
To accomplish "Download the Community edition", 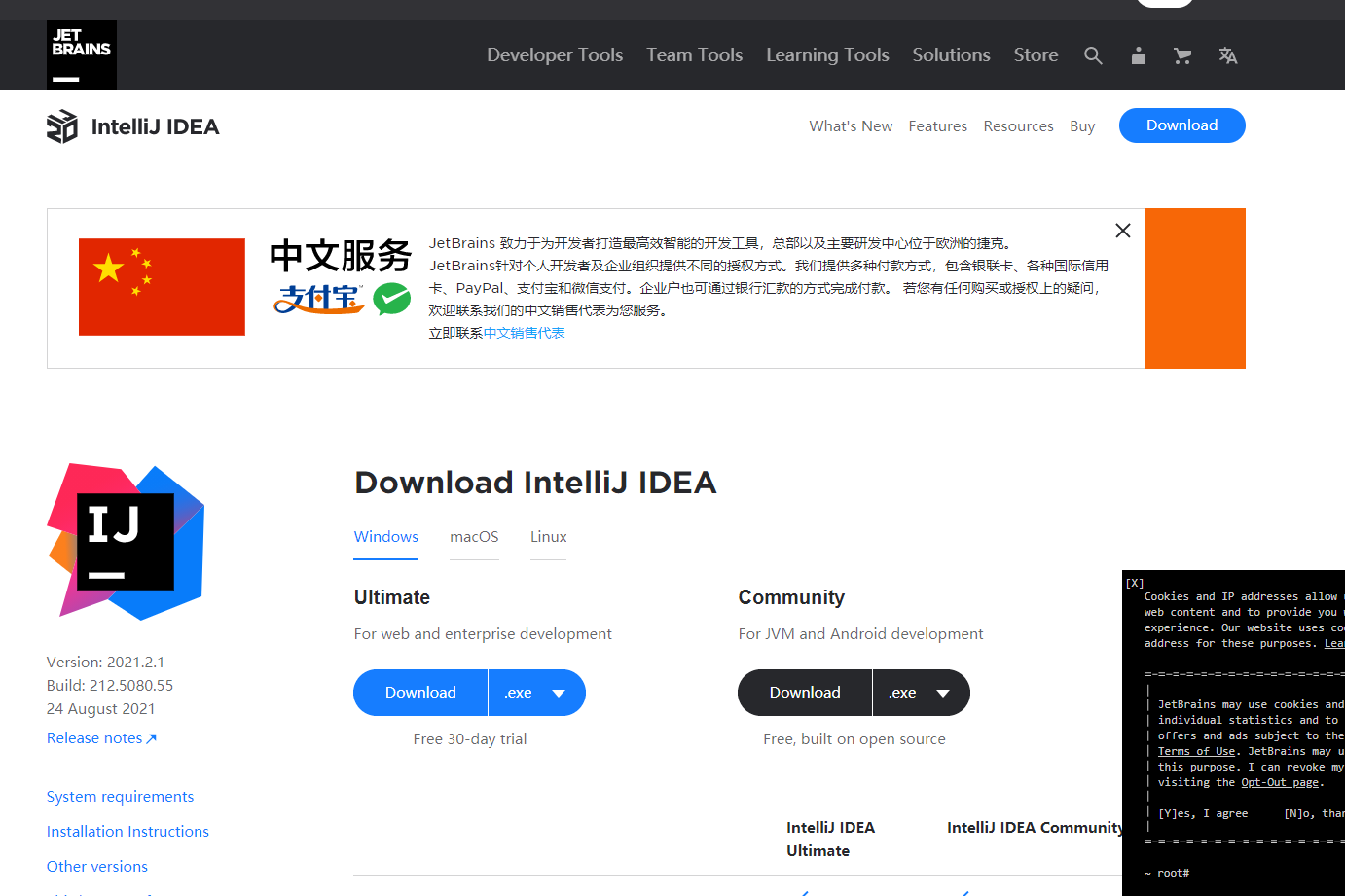I will click(804, 692).
